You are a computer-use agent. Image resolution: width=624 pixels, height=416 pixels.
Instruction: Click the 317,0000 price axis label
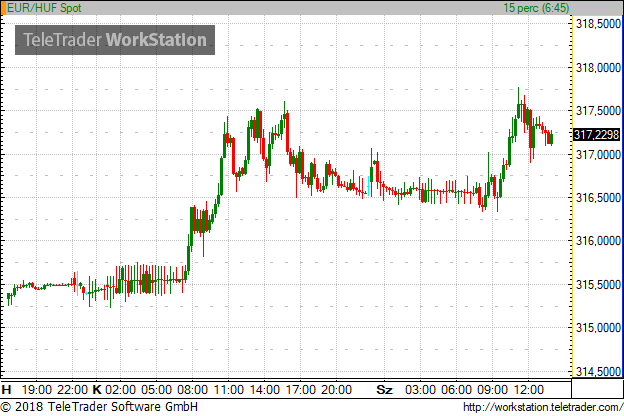598,154
